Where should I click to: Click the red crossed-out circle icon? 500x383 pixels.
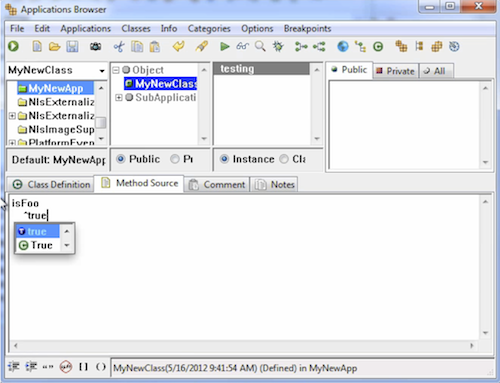tap(66, 367)
